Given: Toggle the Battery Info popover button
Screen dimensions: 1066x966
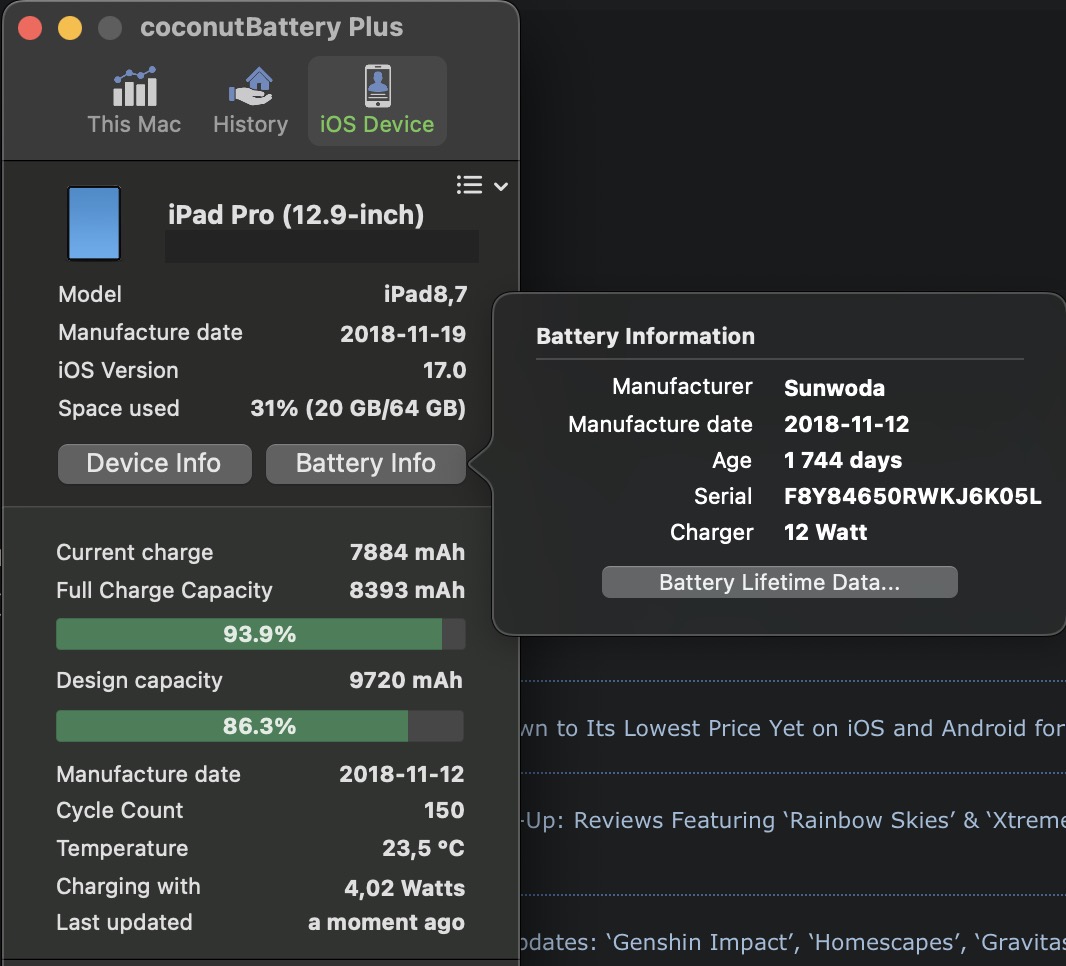Looking at the screenshot, I should tap(366, 464).
